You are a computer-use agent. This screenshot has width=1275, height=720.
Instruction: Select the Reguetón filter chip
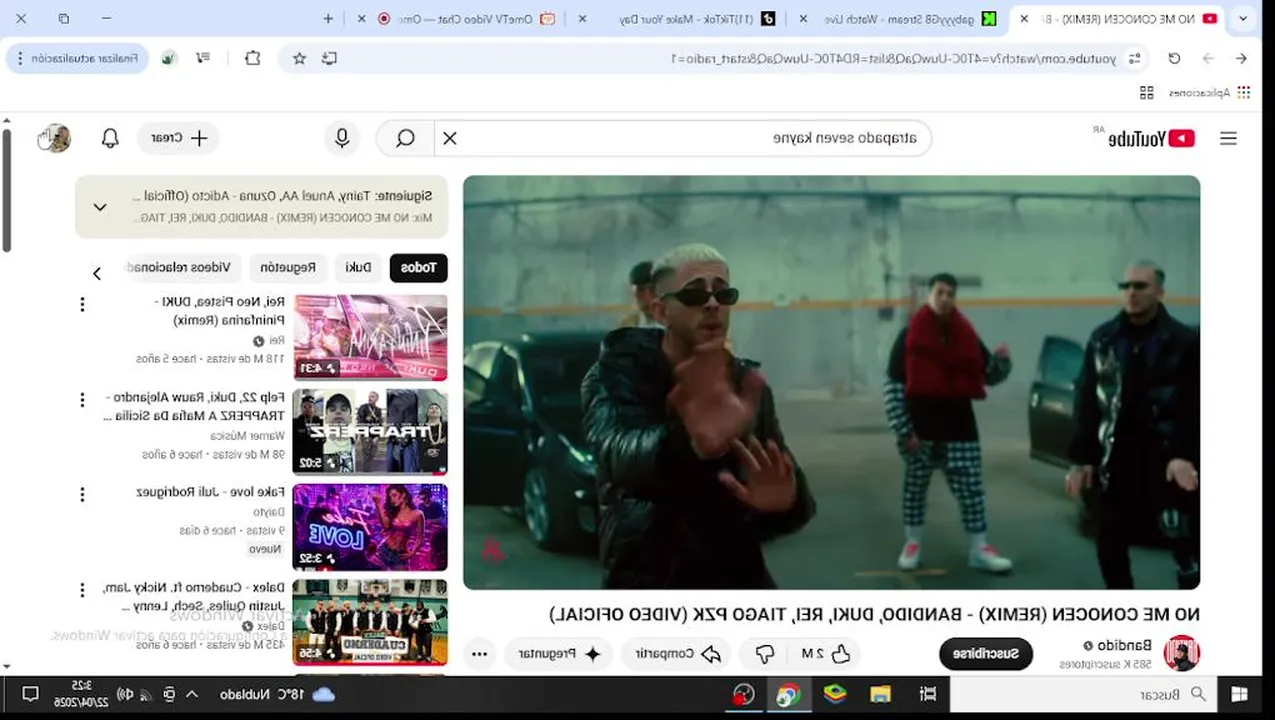coord(288,268)
